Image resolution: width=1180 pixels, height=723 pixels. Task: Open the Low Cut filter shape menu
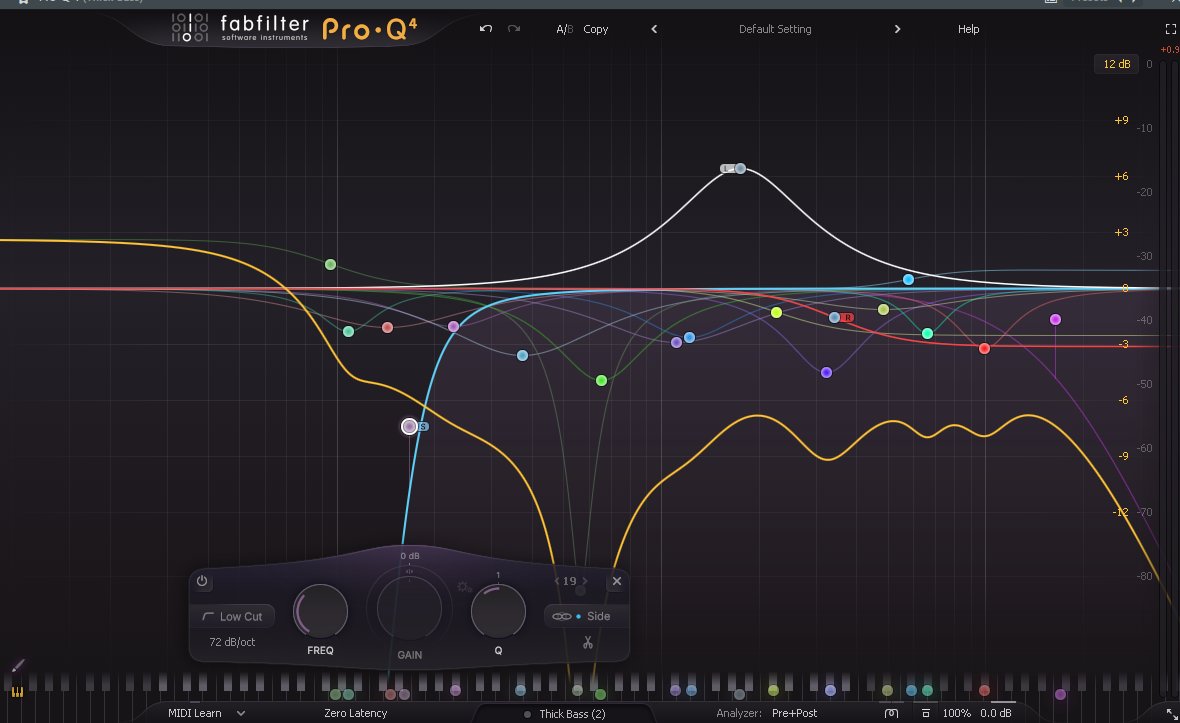(232, 616)
